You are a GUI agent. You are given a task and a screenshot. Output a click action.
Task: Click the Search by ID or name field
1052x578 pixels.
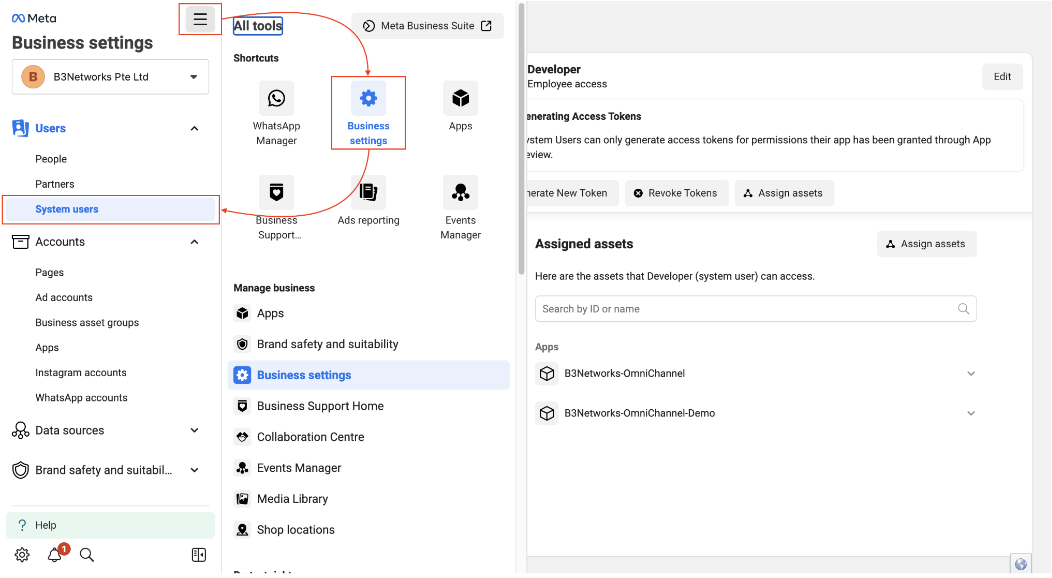755,308
